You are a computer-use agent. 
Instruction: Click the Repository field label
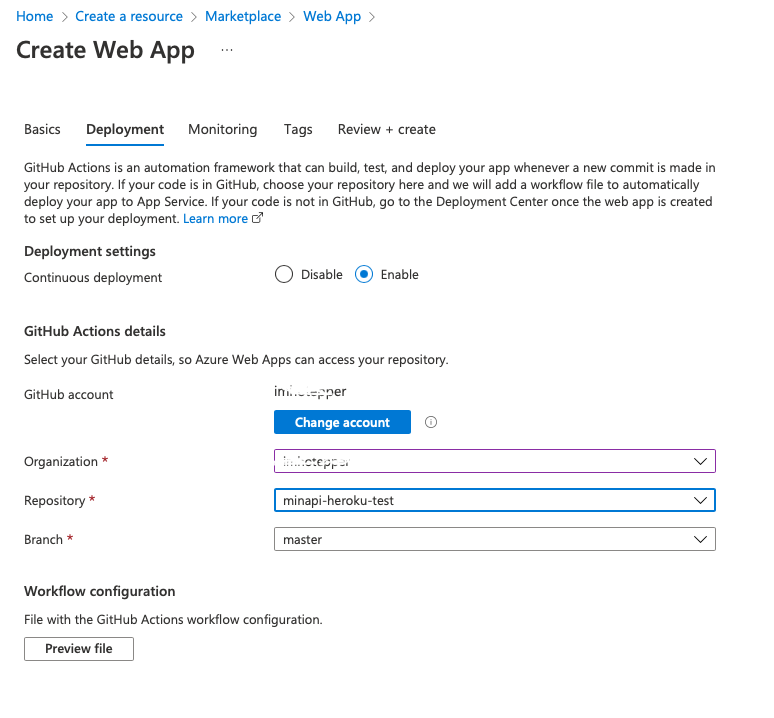(x=54, y=500)
